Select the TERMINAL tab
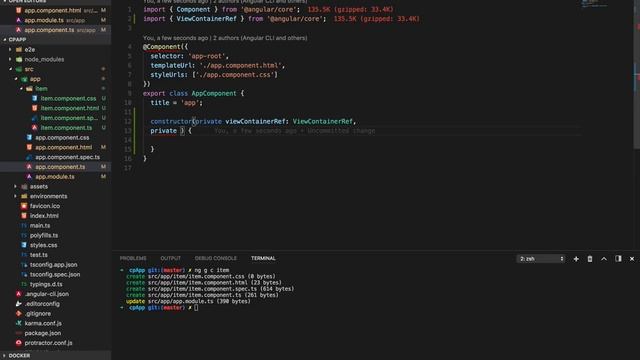This screenshot has height=360, width=640. pos(263,258)
